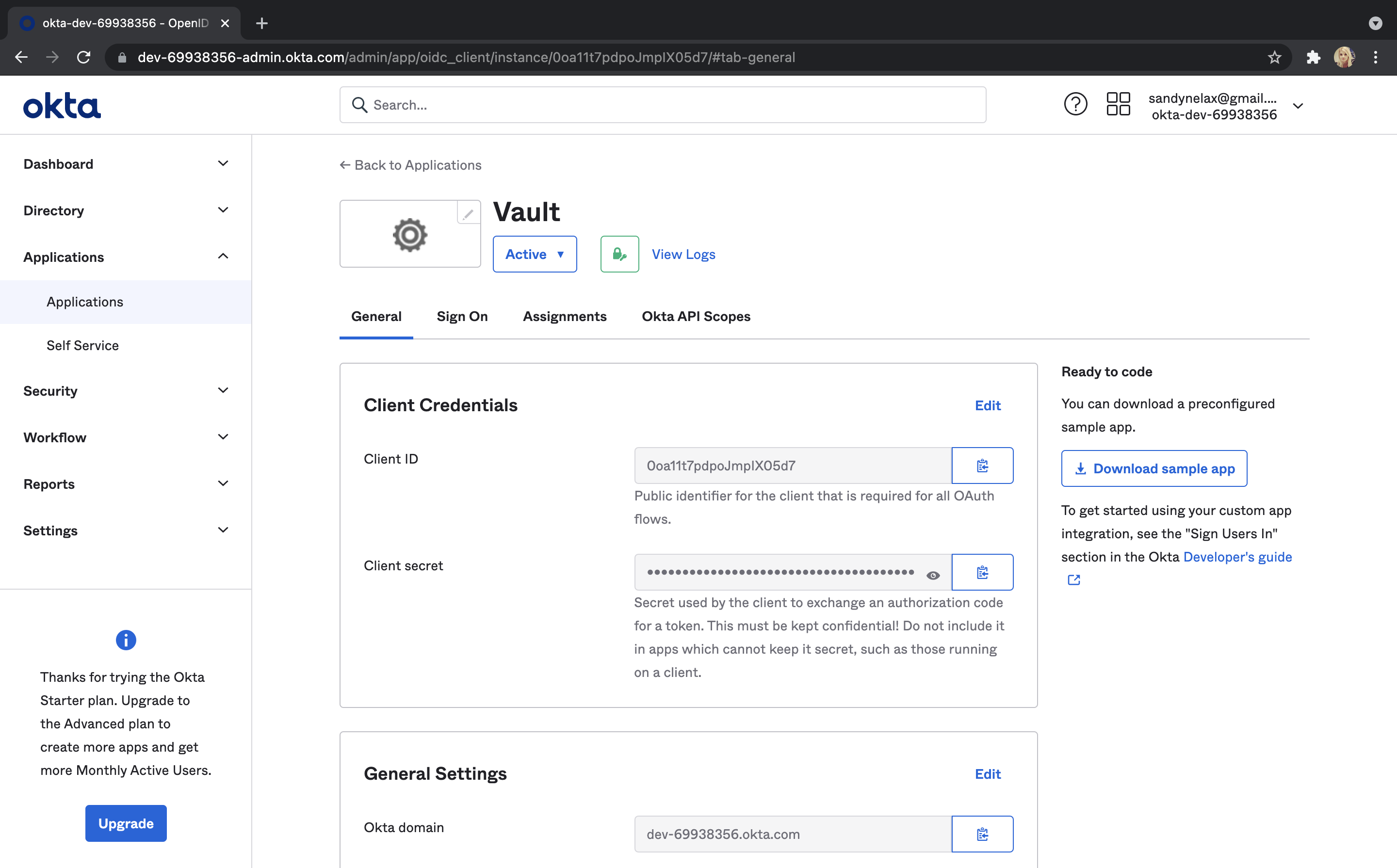Click the green provisioning key icon
The image size is (1397, 868).
point(619,254)
